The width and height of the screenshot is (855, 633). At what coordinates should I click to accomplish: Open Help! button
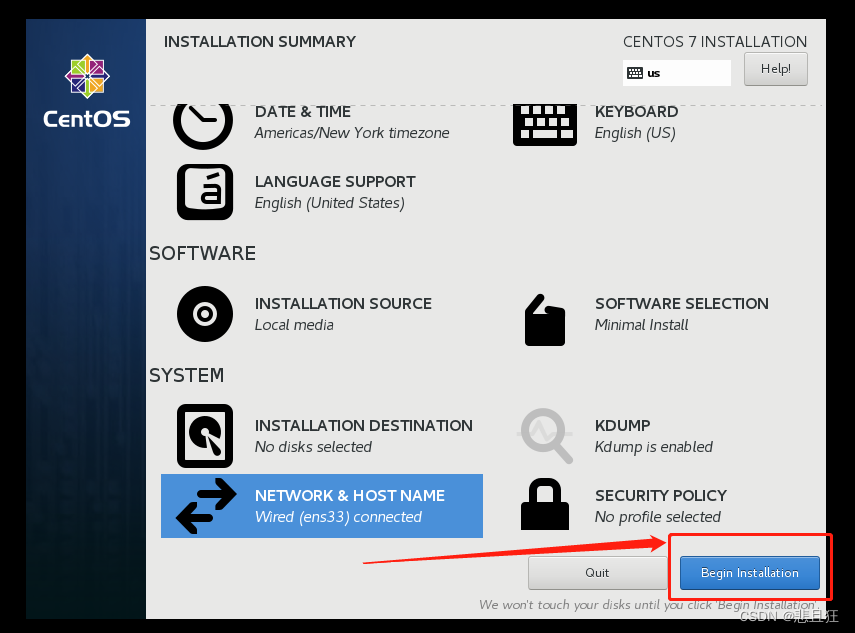[776, 69]
